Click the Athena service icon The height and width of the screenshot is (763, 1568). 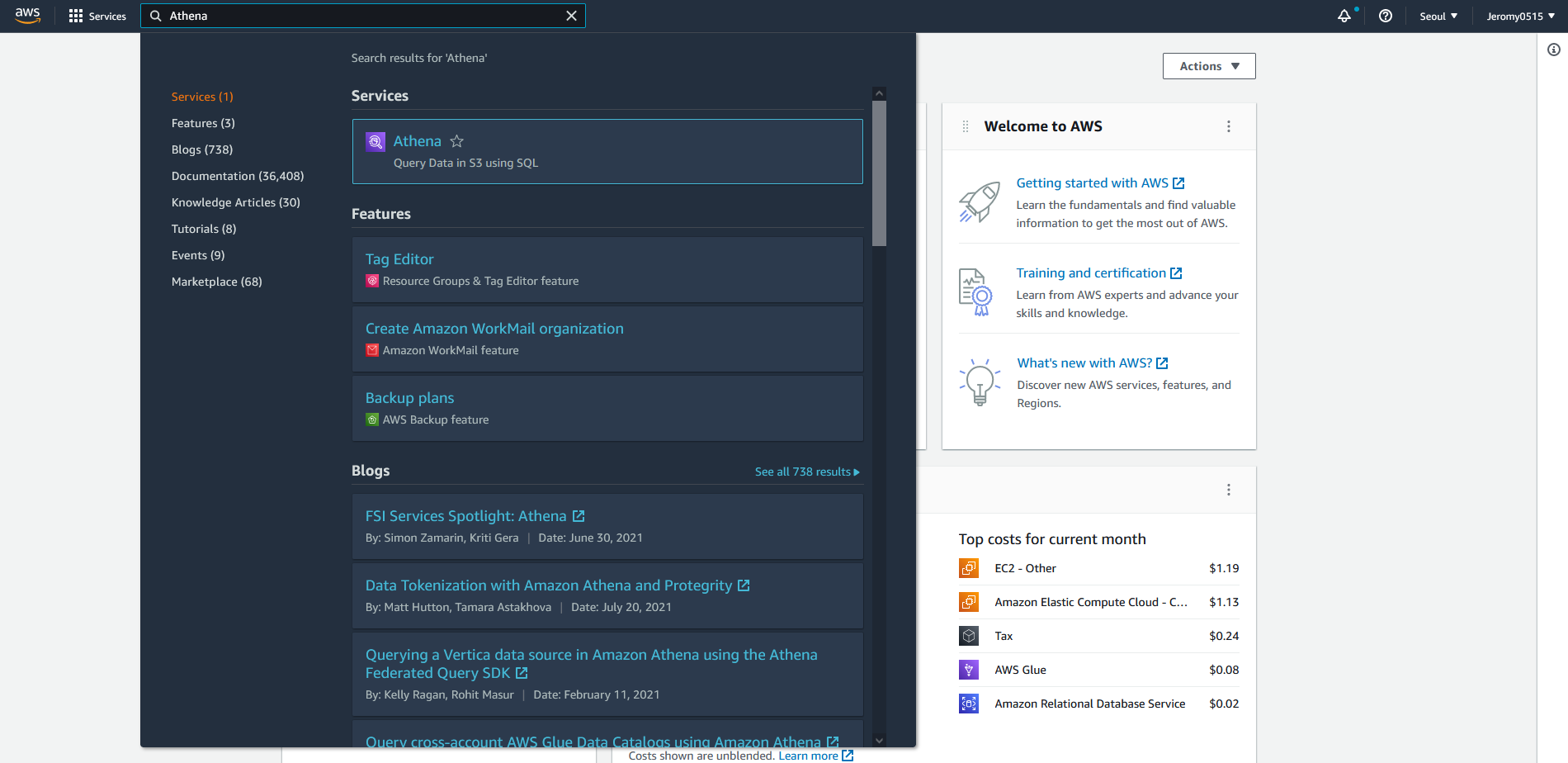coord(375,142)
